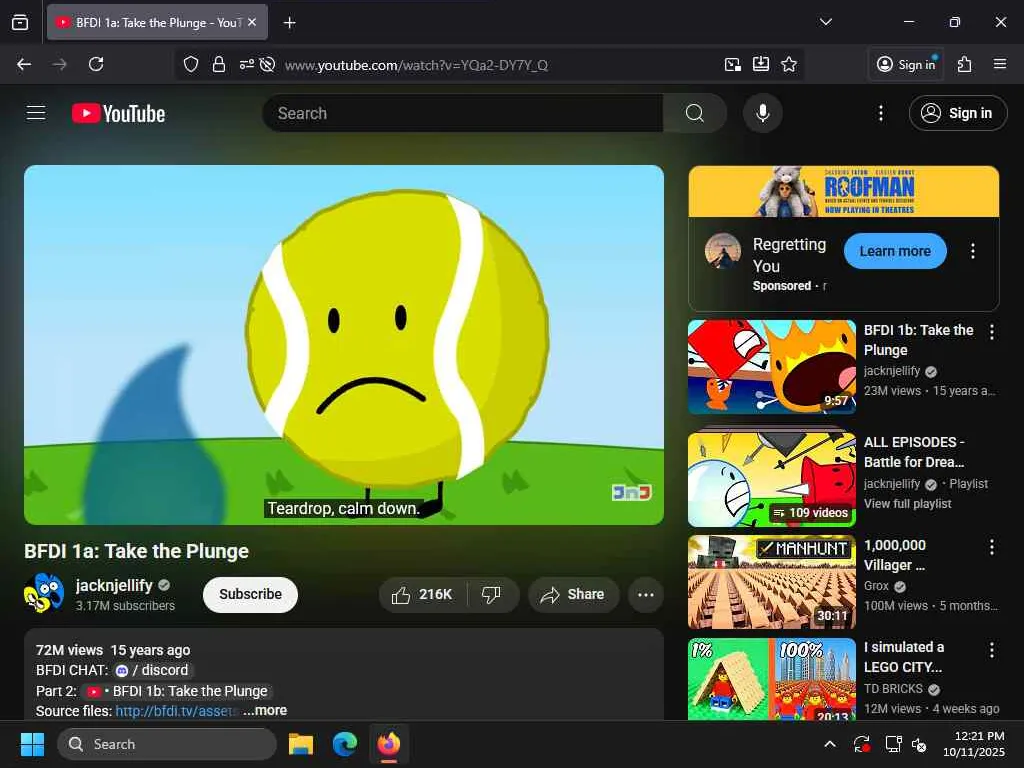1024x768 pixels.
Task: Focus the YouTube search field
Action: click(x=463, y=113)
